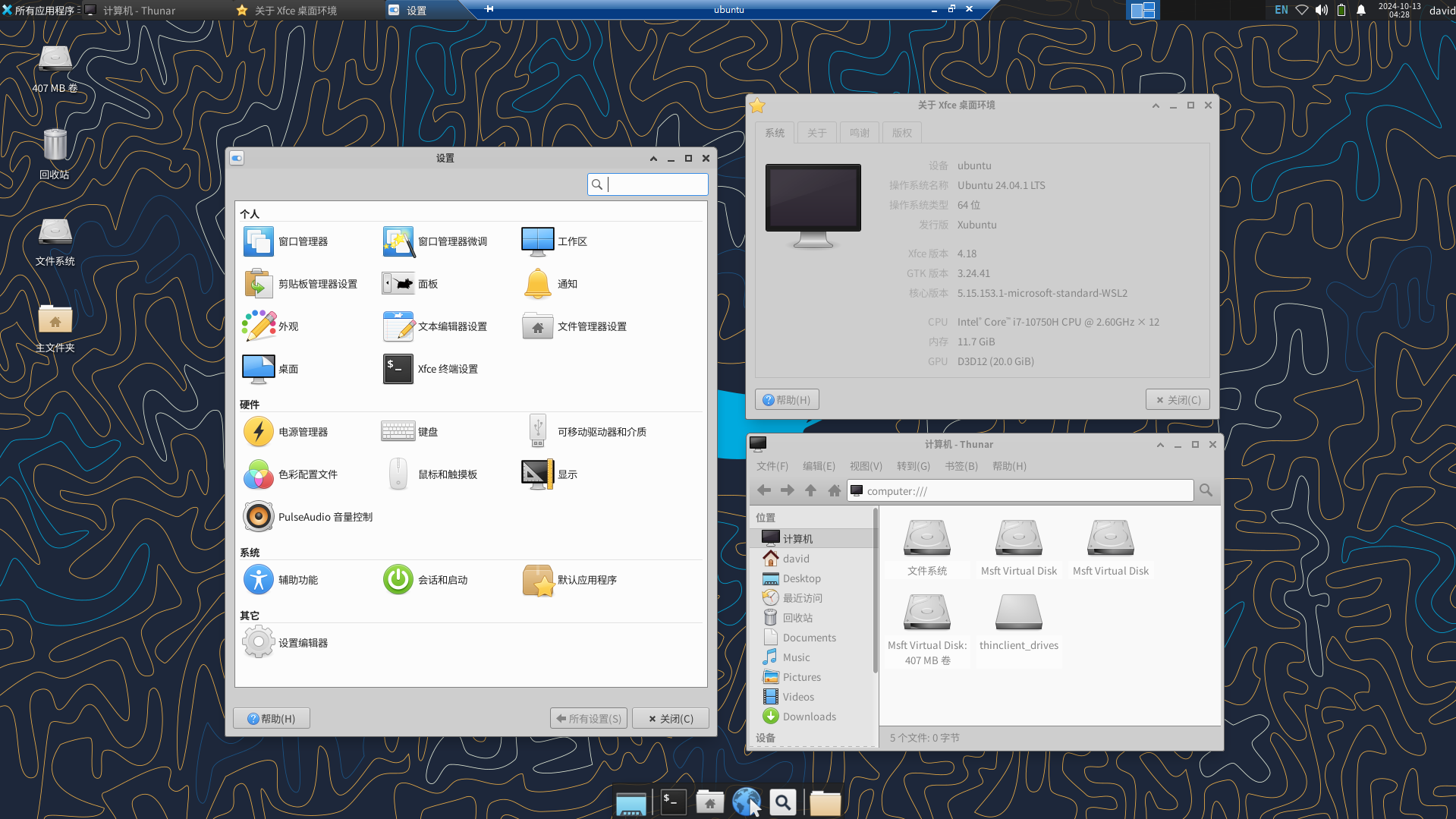Open Display (显示) settings
1456x819 pixels.
click(550, 474)
